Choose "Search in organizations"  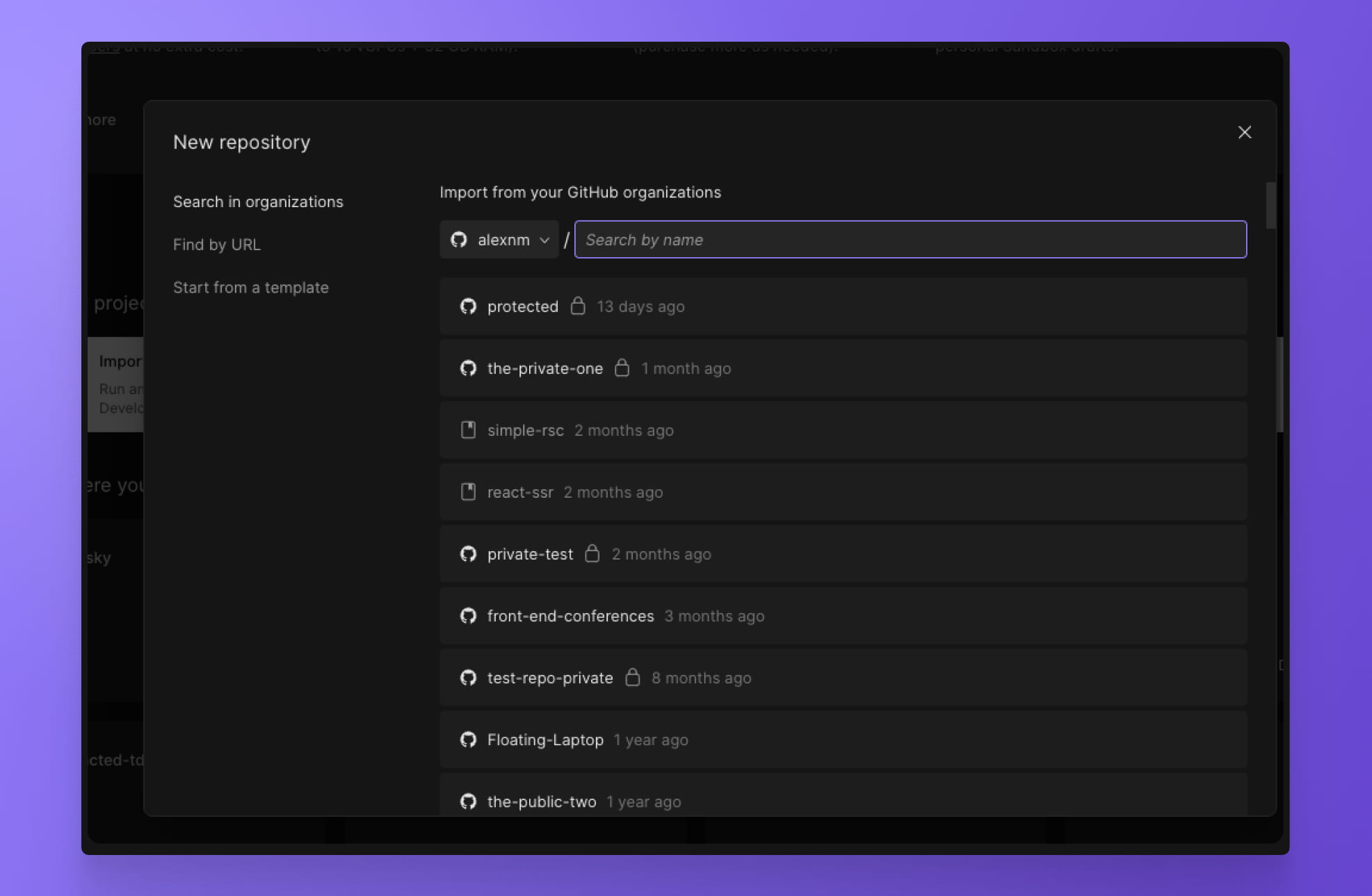pyautogui.click(x=258, y=202)
